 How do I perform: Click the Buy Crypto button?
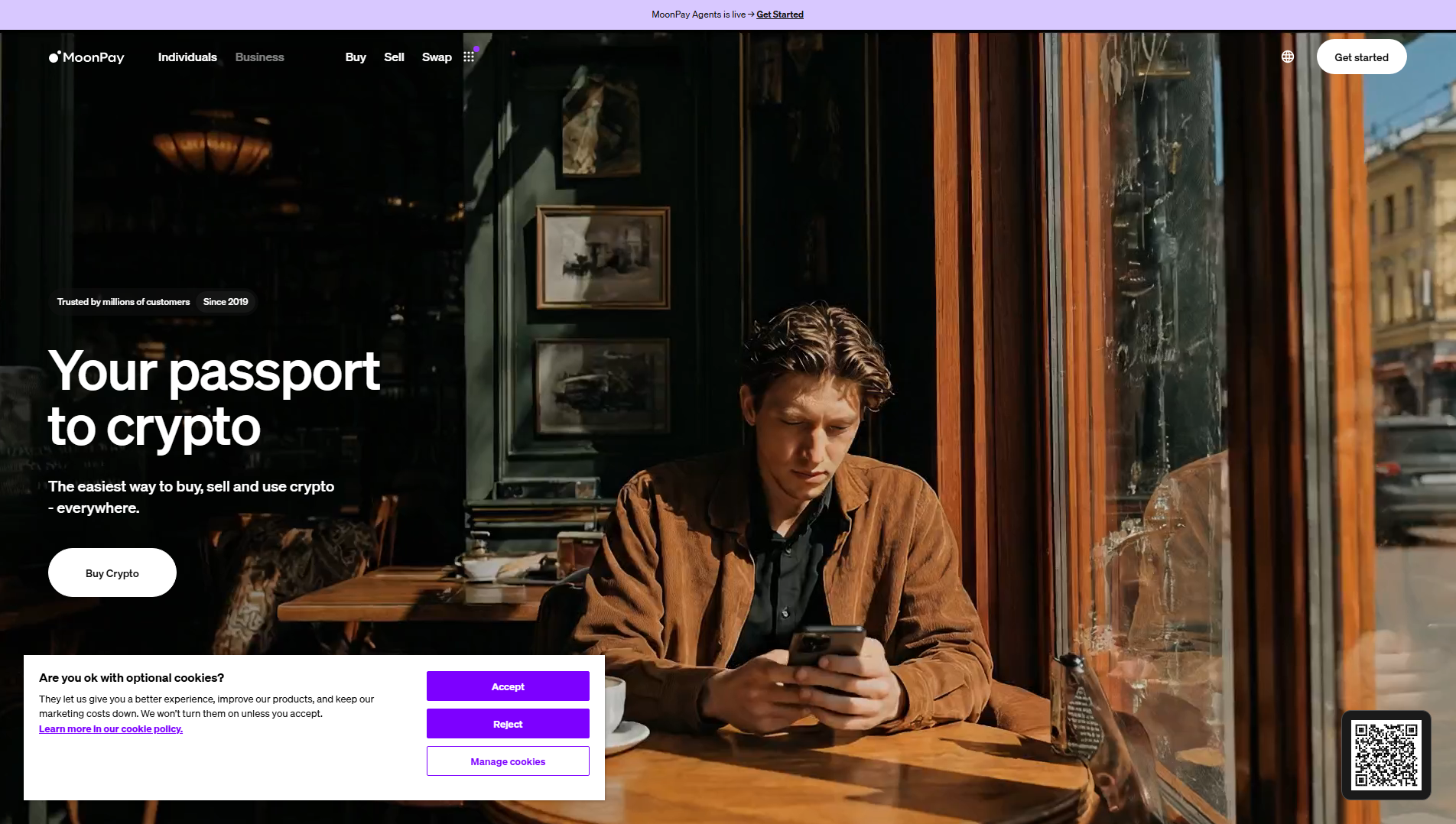point(112,573)
